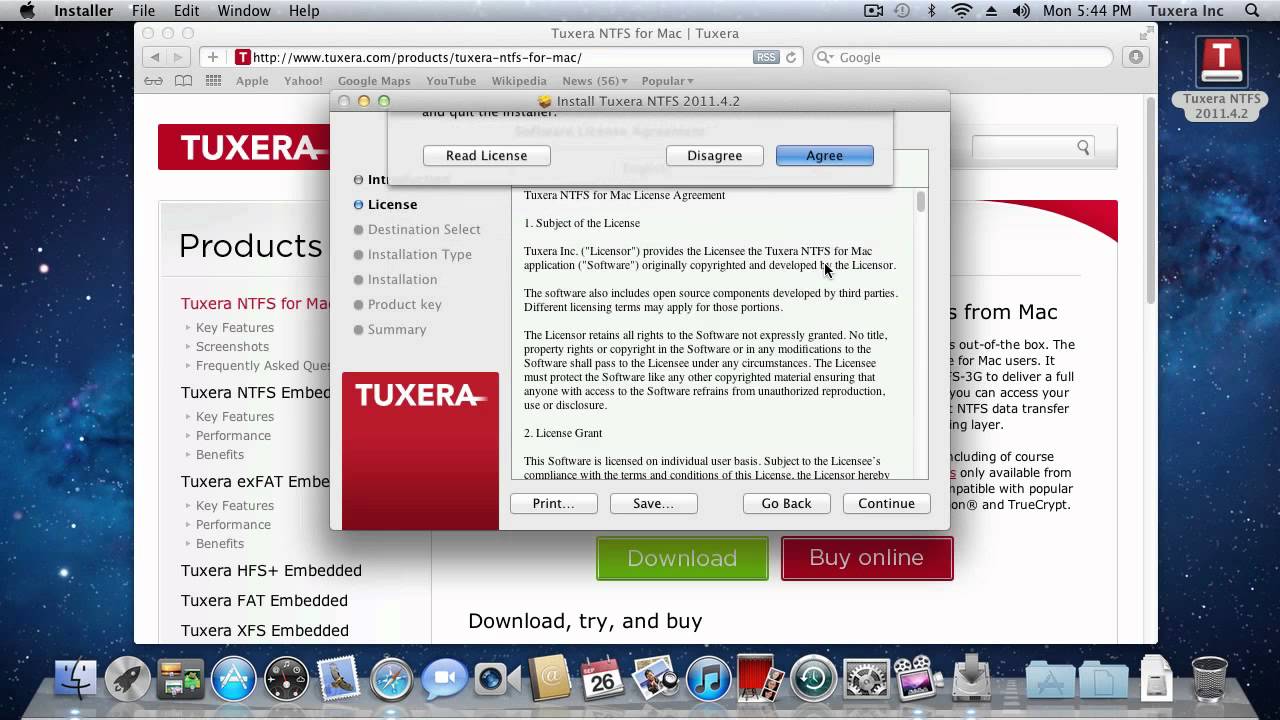The image size is (1280, 720).
Task: Open the Installer application menu
Action: click(83, 11)
